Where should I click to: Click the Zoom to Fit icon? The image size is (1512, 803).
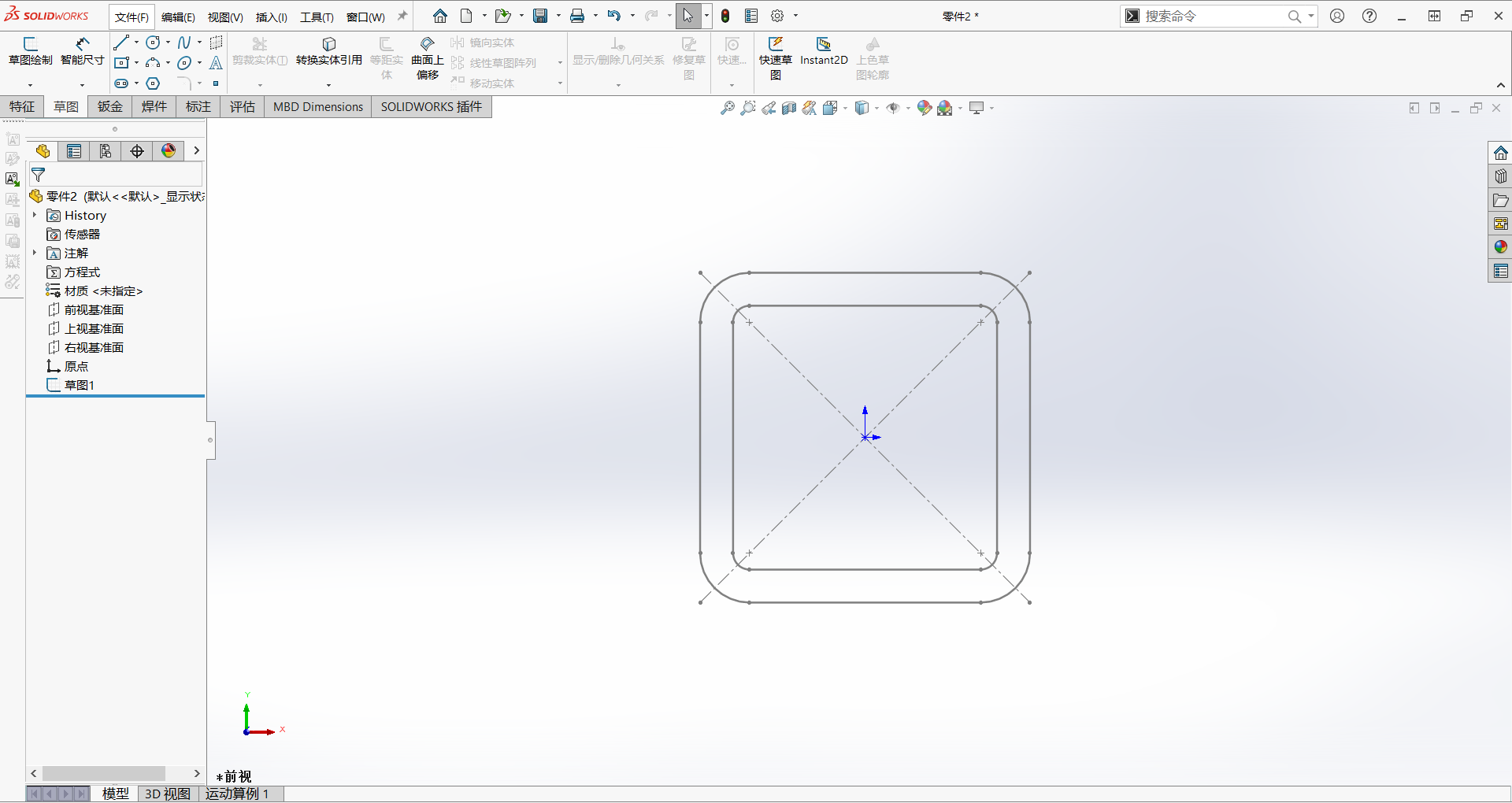[x=728, y=108]
